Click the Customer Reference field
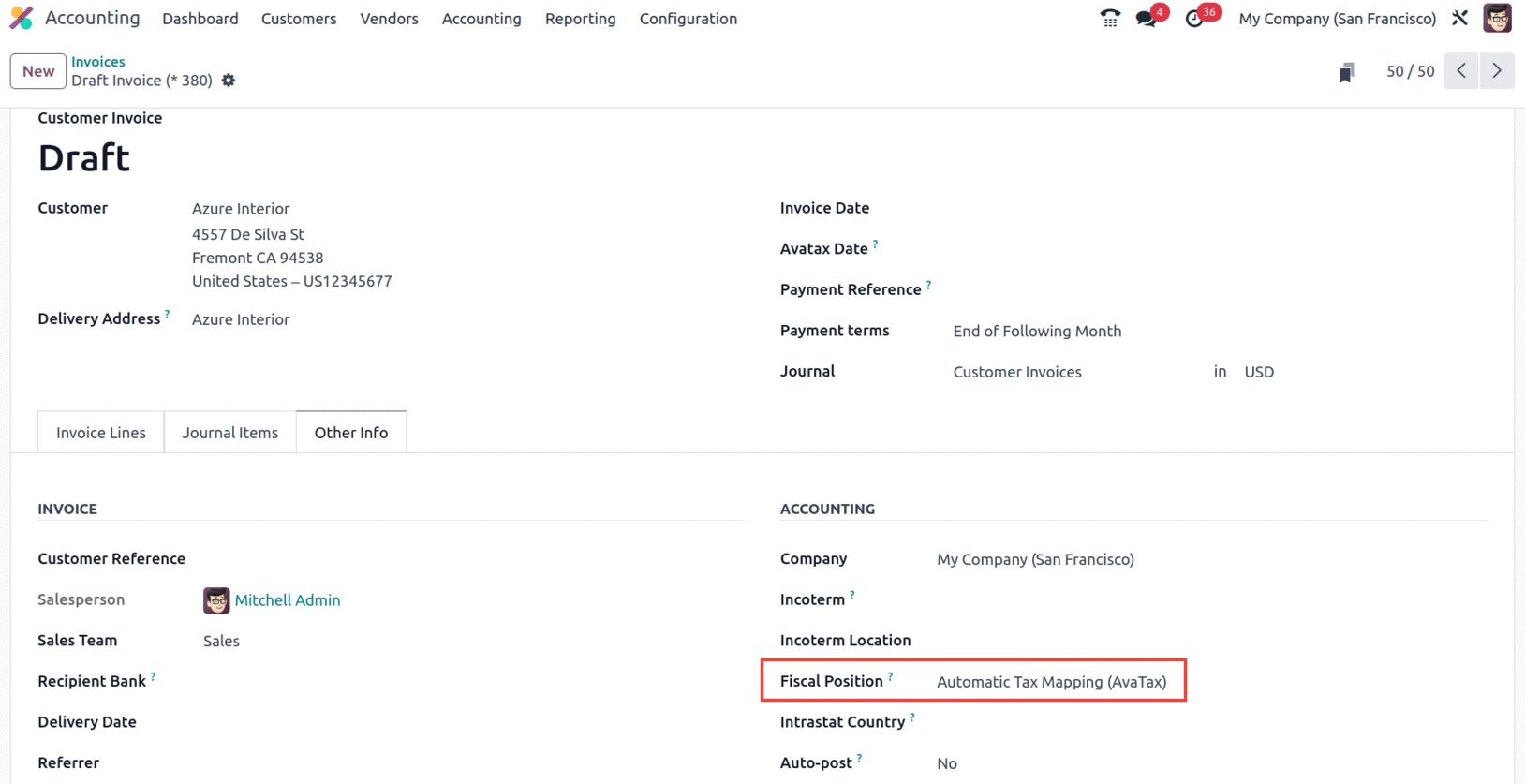This screenshot has width=1525, height=784. point(474,559)
